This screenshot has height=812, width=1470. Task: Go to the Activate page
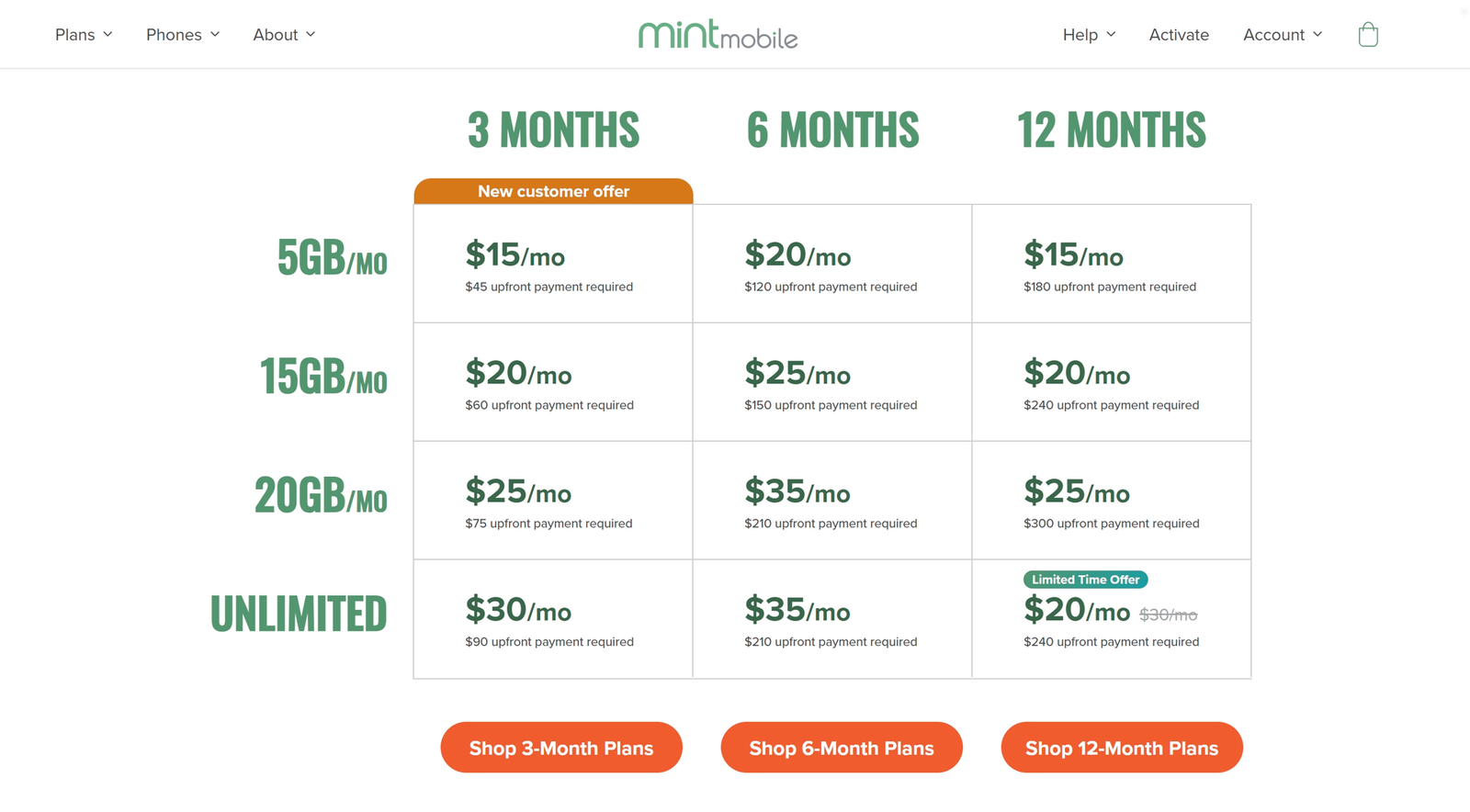click(1179, 35)
